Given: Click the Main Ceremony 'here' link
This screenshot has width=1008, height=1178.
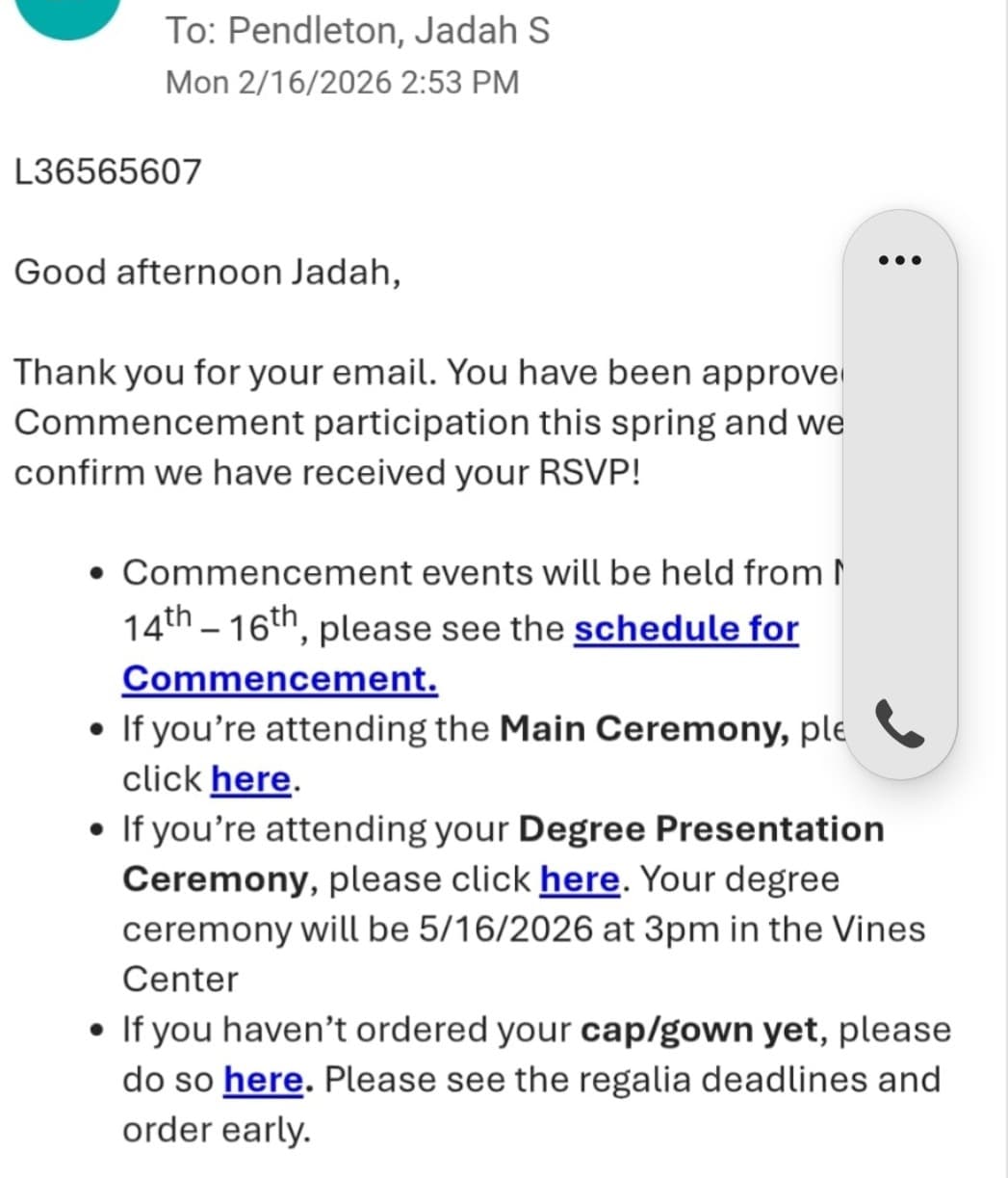Looking at the screenshot, I should pyautogui.click(x=250, y=778).
